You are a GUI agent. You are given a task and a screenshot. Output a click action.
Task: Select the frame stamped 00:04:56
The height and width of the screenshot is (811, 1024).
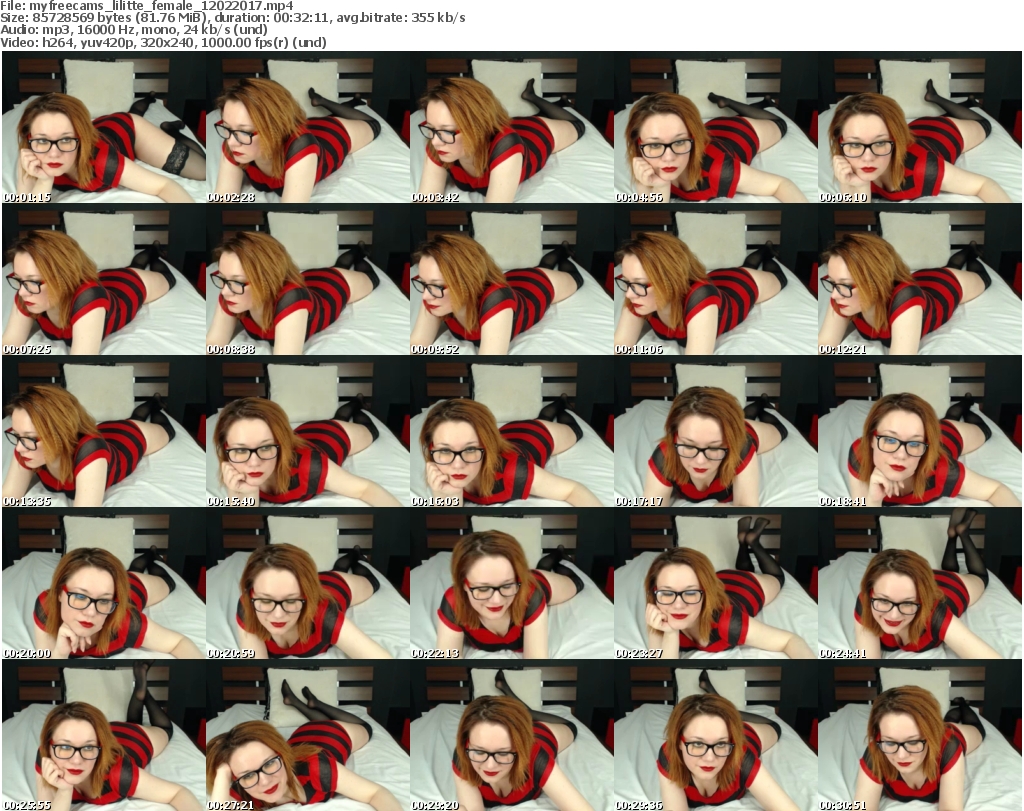pyautogui.click(x=716, y=127)
